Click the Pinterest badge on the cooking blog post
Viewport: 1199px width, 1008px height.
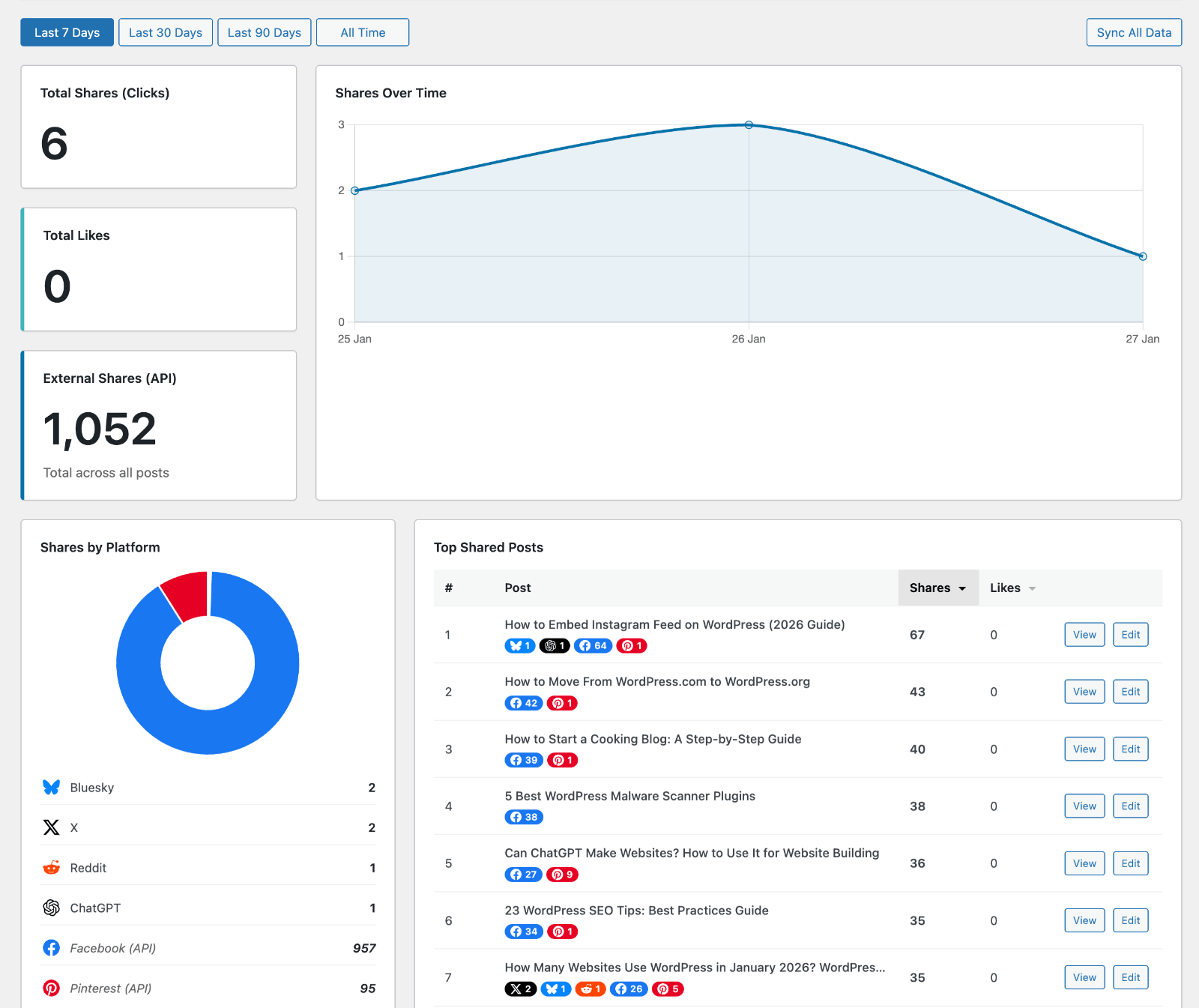(562, 760)
